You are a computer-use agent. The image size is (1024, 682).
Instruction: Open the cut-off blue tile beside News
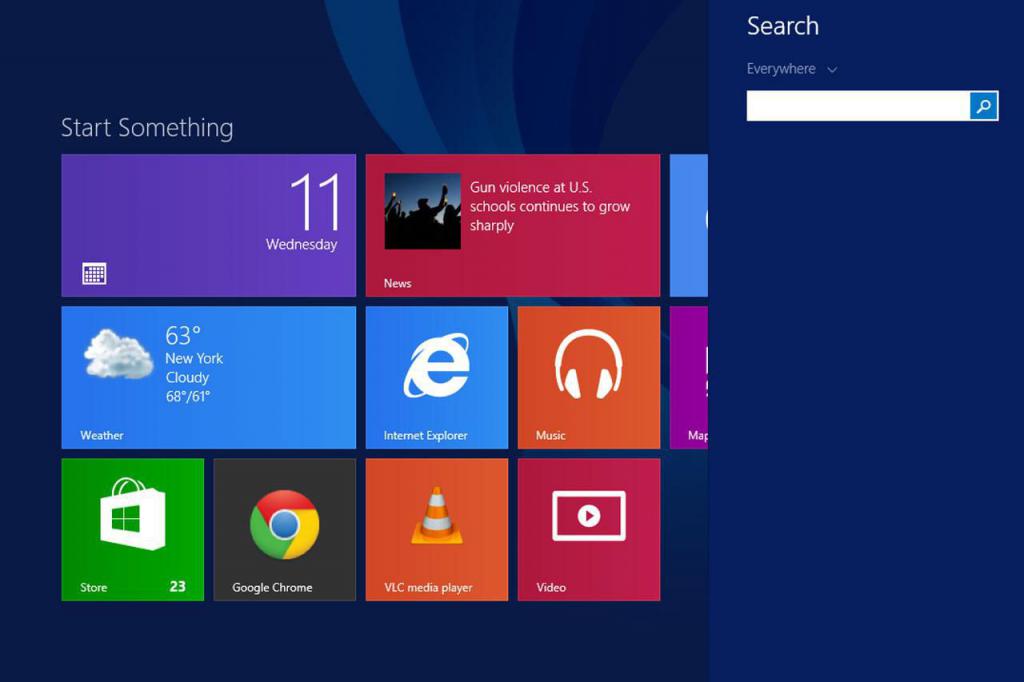point(689,225)
